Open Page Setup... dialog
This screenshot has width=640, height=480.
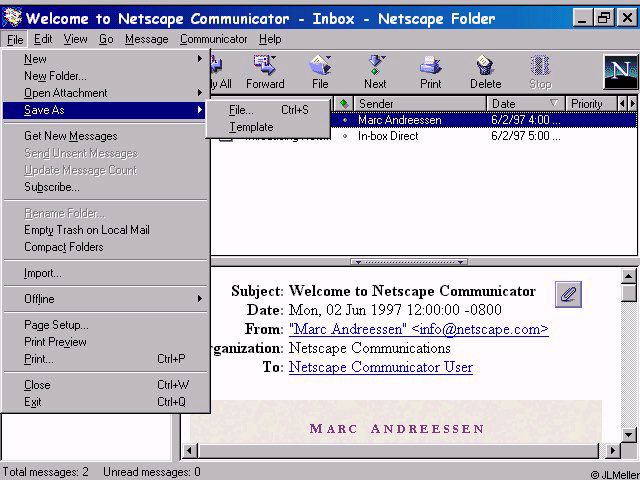104,325
